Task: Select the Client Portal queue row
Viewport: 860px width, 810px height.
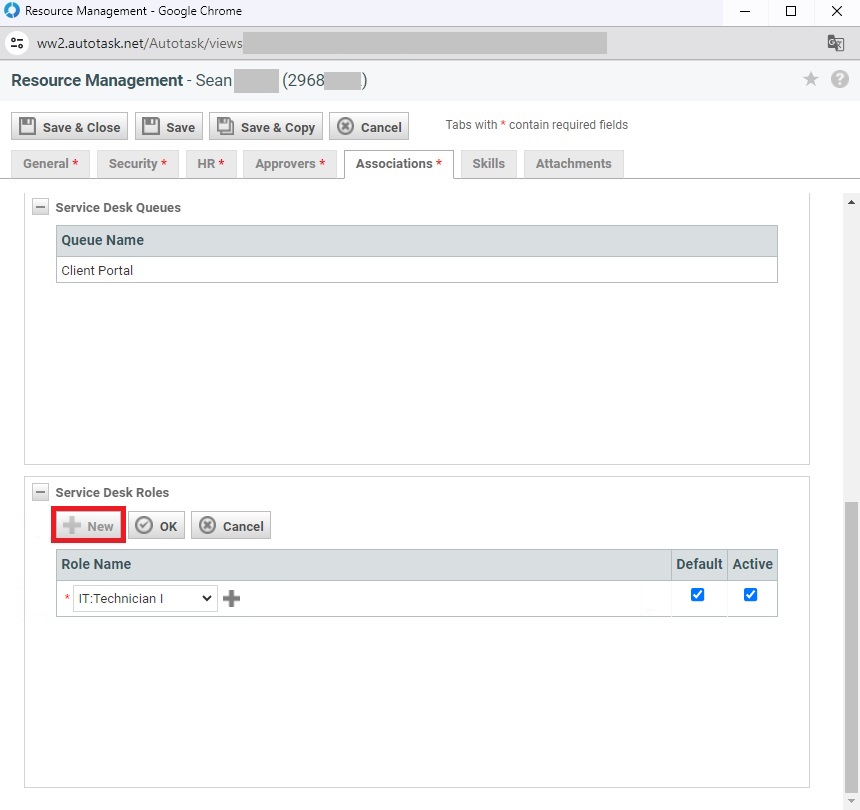Action: tap(416, 271)
